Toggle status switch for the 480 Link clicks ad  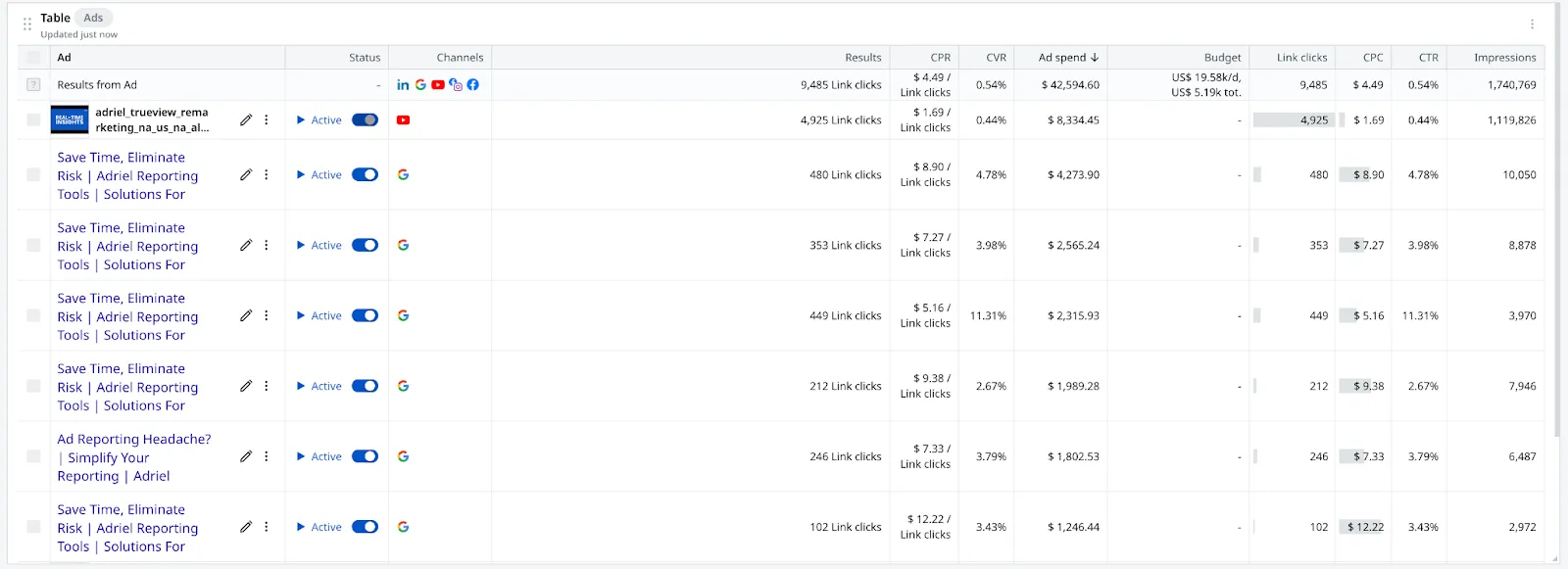tap(365, 175)
